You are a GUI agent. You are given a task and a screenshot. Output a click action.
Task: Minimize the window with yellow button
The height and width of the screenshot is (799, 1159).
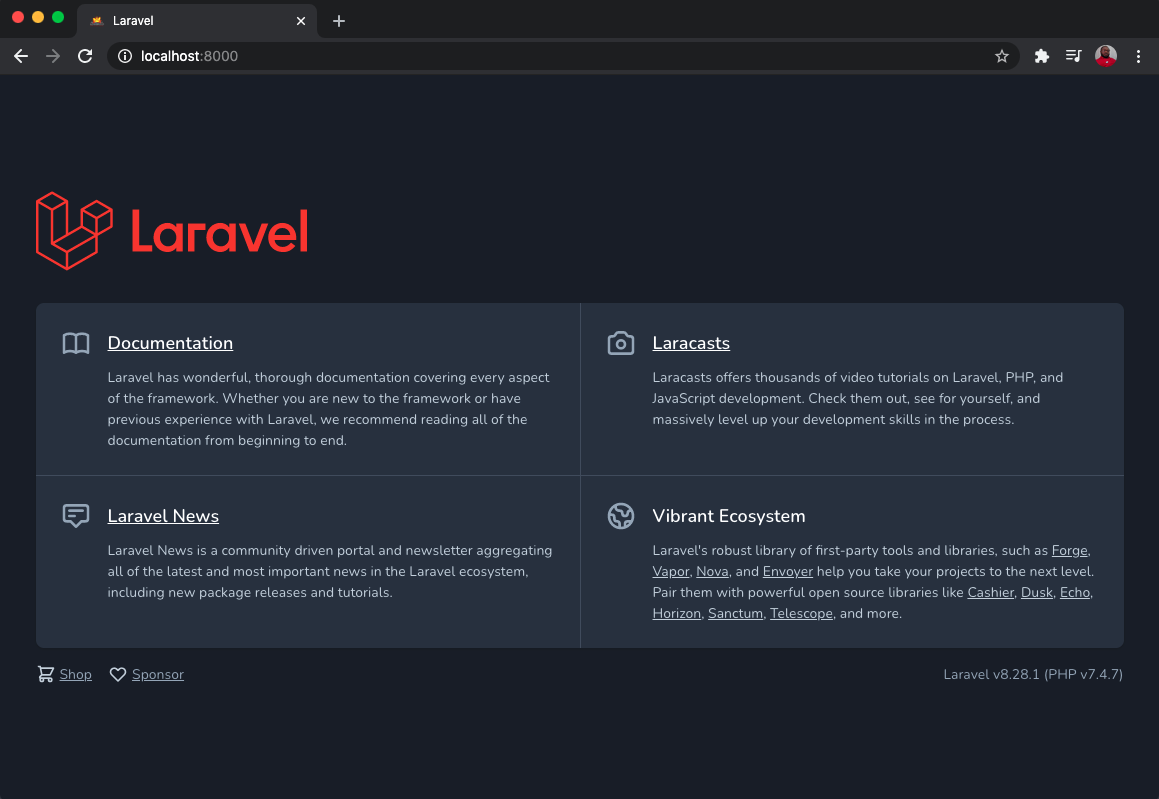point(38,17)
